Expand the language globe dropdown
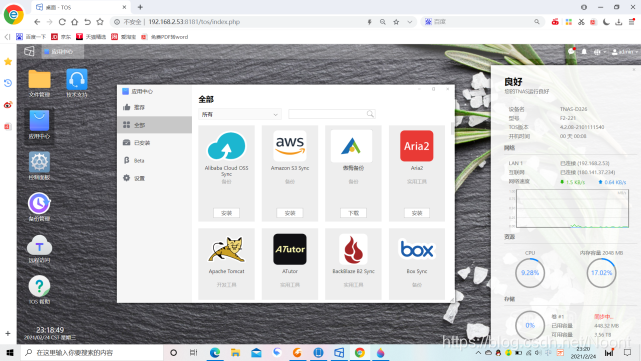 [x=600, y=52]
